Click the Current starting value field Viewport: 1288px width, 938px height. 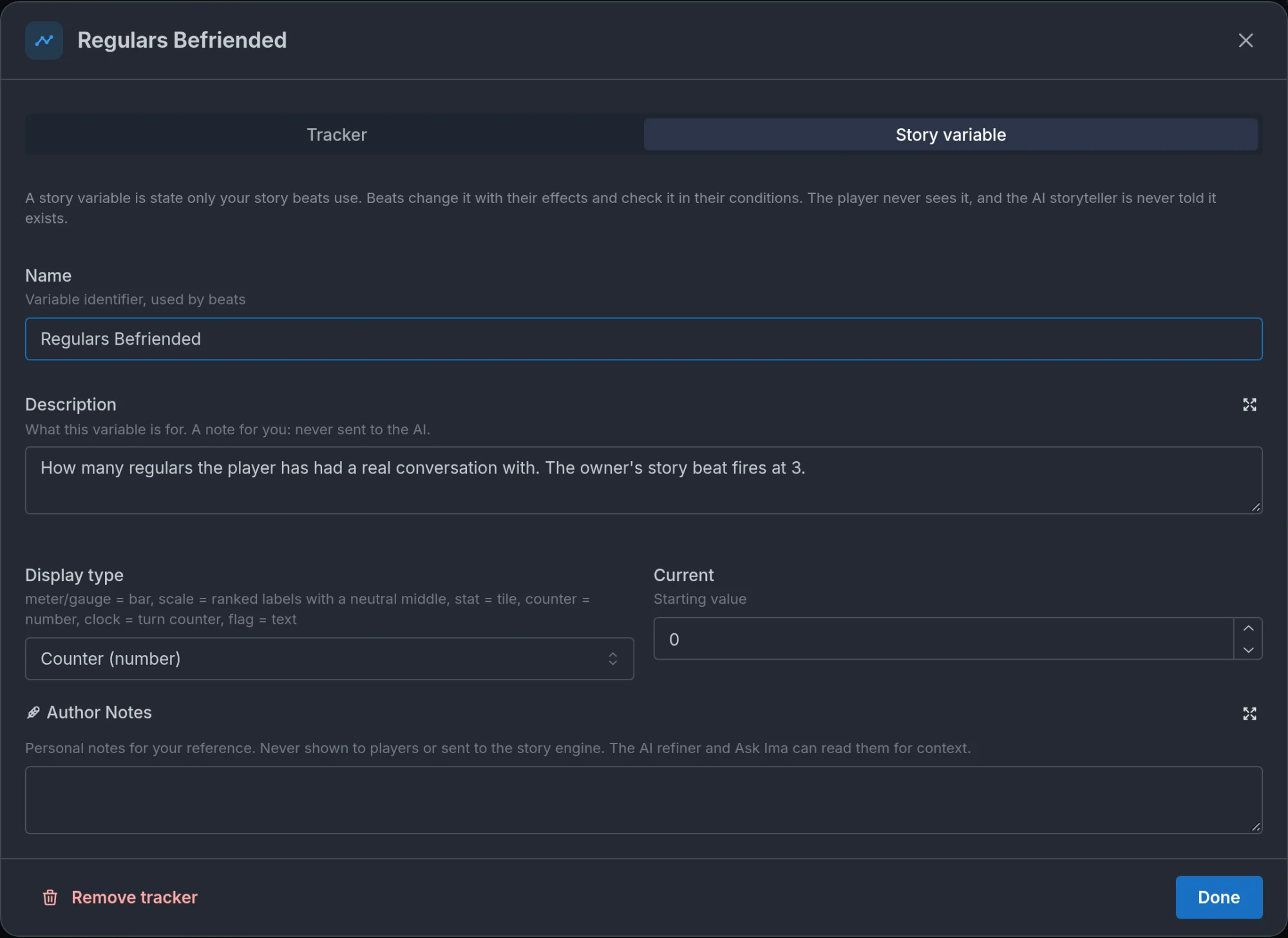pyautogui.click(x=943, y=639)
